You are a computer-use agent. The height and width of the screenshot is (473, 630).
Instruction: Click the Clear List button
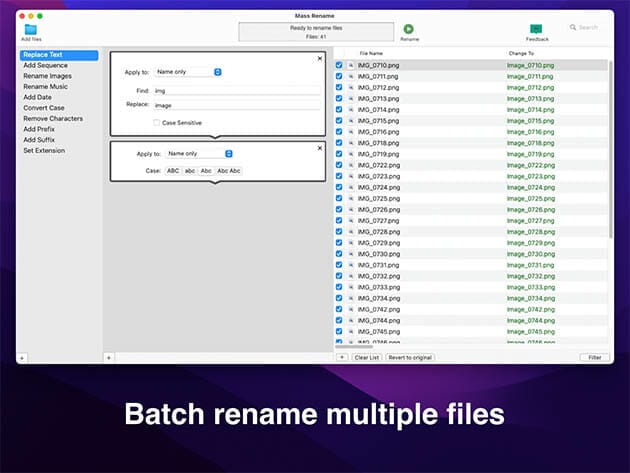coord(367,357)
